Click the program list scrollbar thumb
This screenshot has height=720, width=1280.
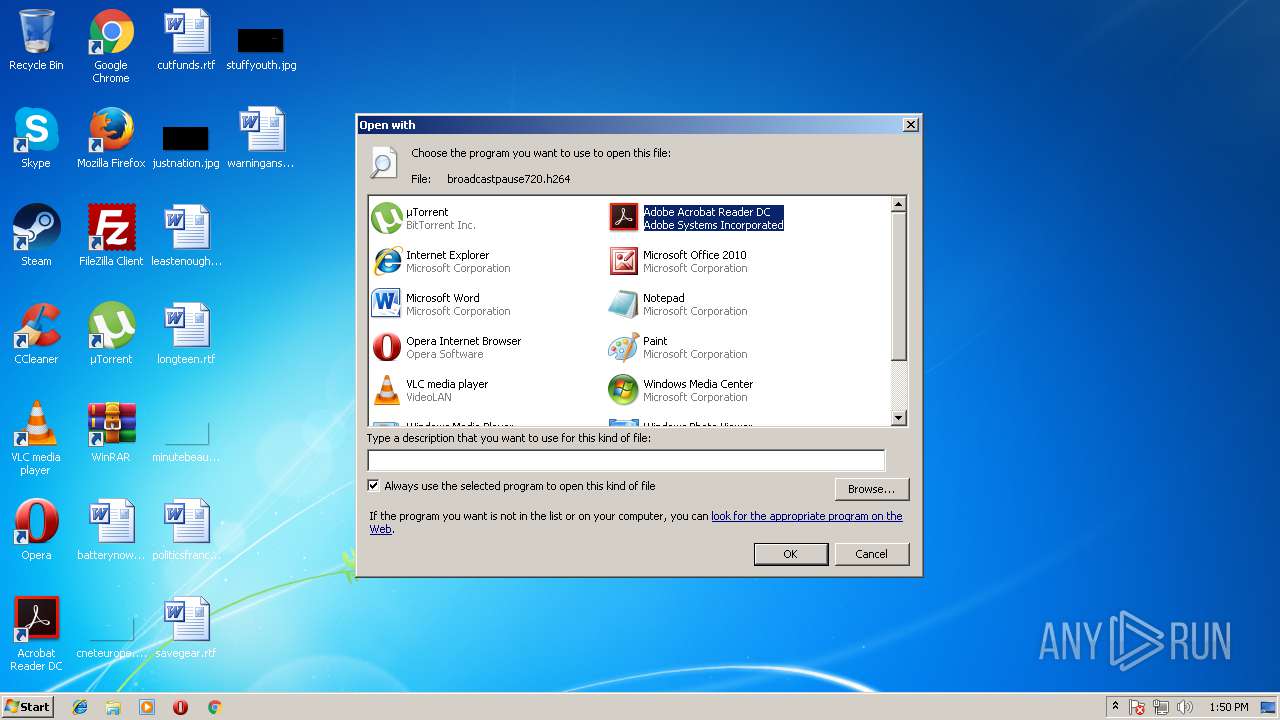pos(898,286)
